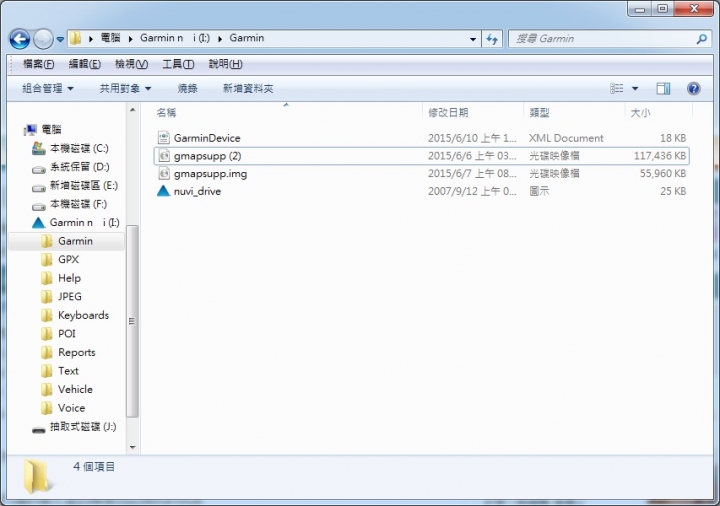Select 新增磁碟區 (E:) drive
This screenshot has height=506, width=720.
pos(84,186)
